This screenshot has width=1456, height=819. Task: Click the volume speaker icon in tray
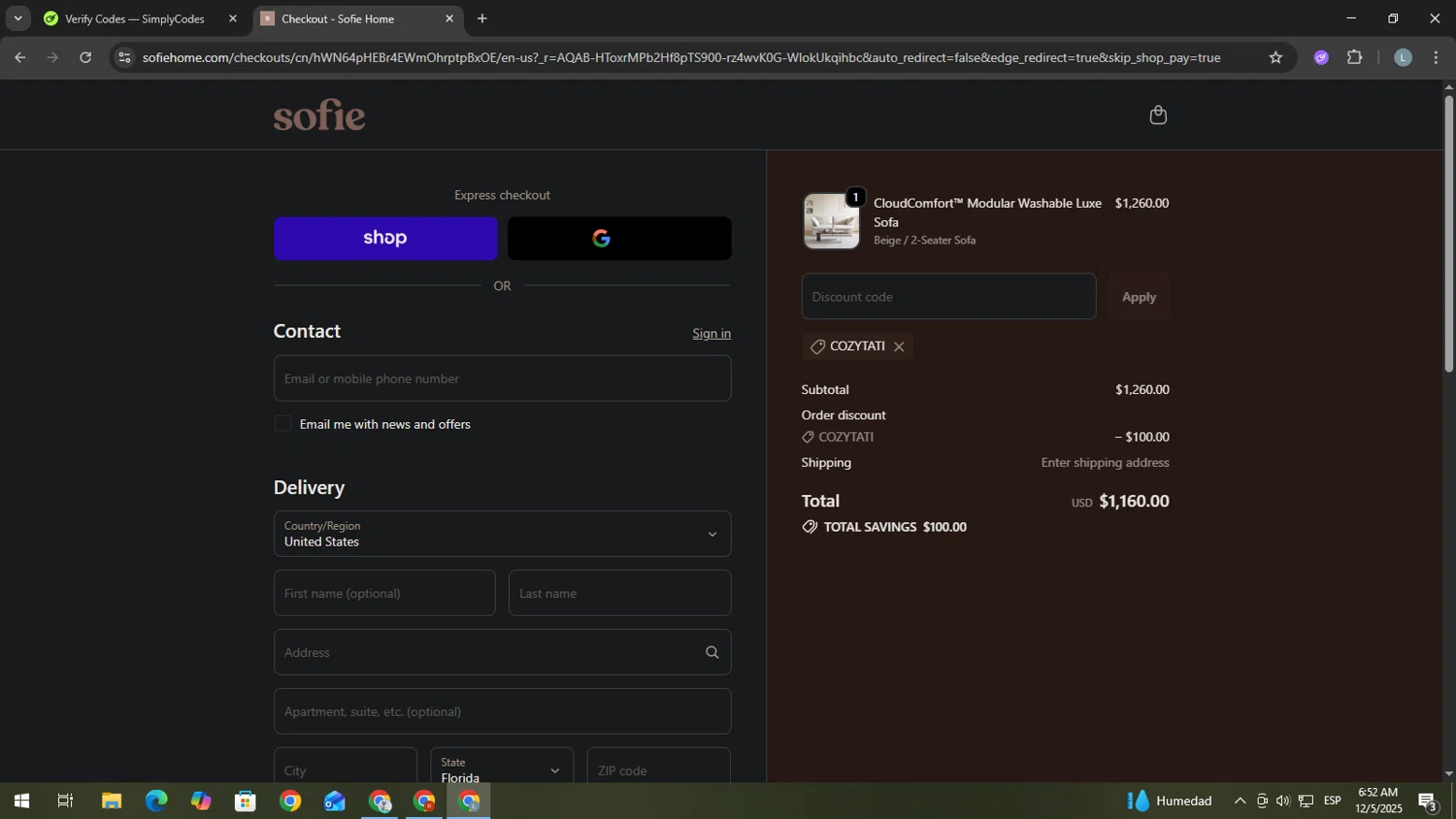1283,801
